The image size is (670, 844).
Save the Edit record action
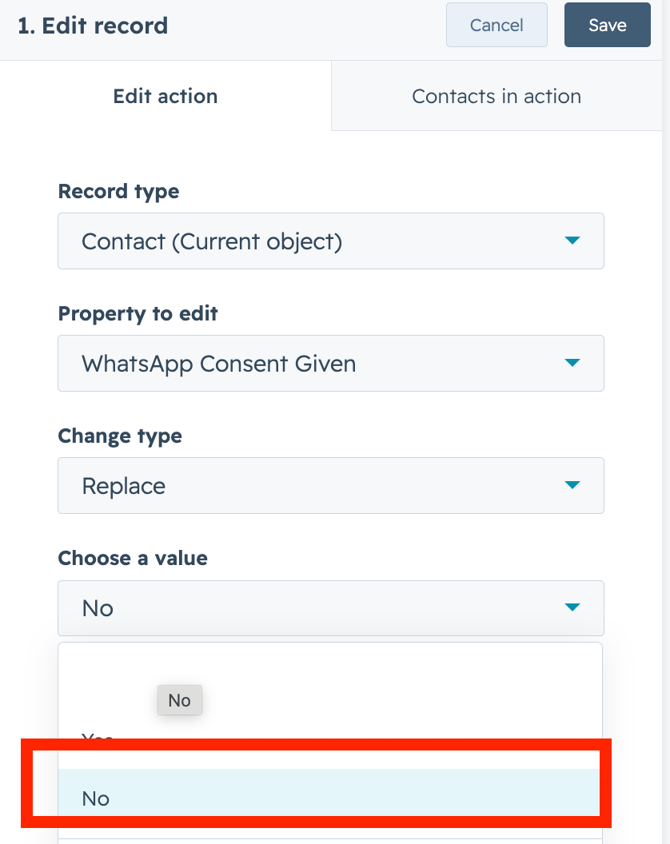pos(607,25)
